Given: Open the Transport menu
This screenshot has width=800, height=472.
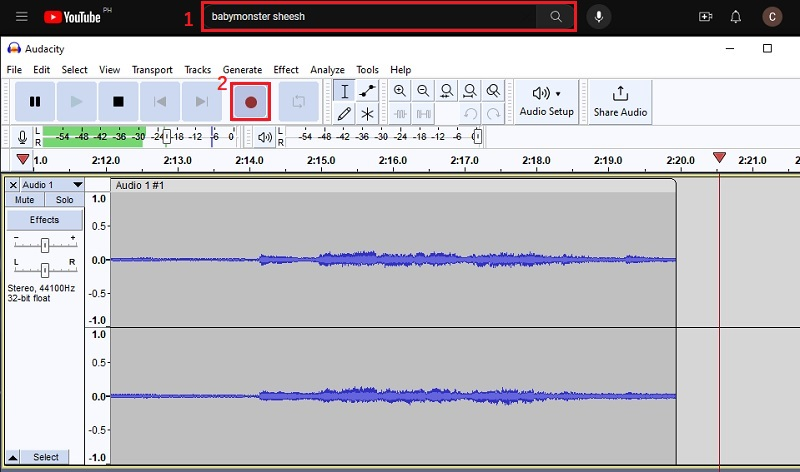Looking at the screenshot, I should point(152,69).
